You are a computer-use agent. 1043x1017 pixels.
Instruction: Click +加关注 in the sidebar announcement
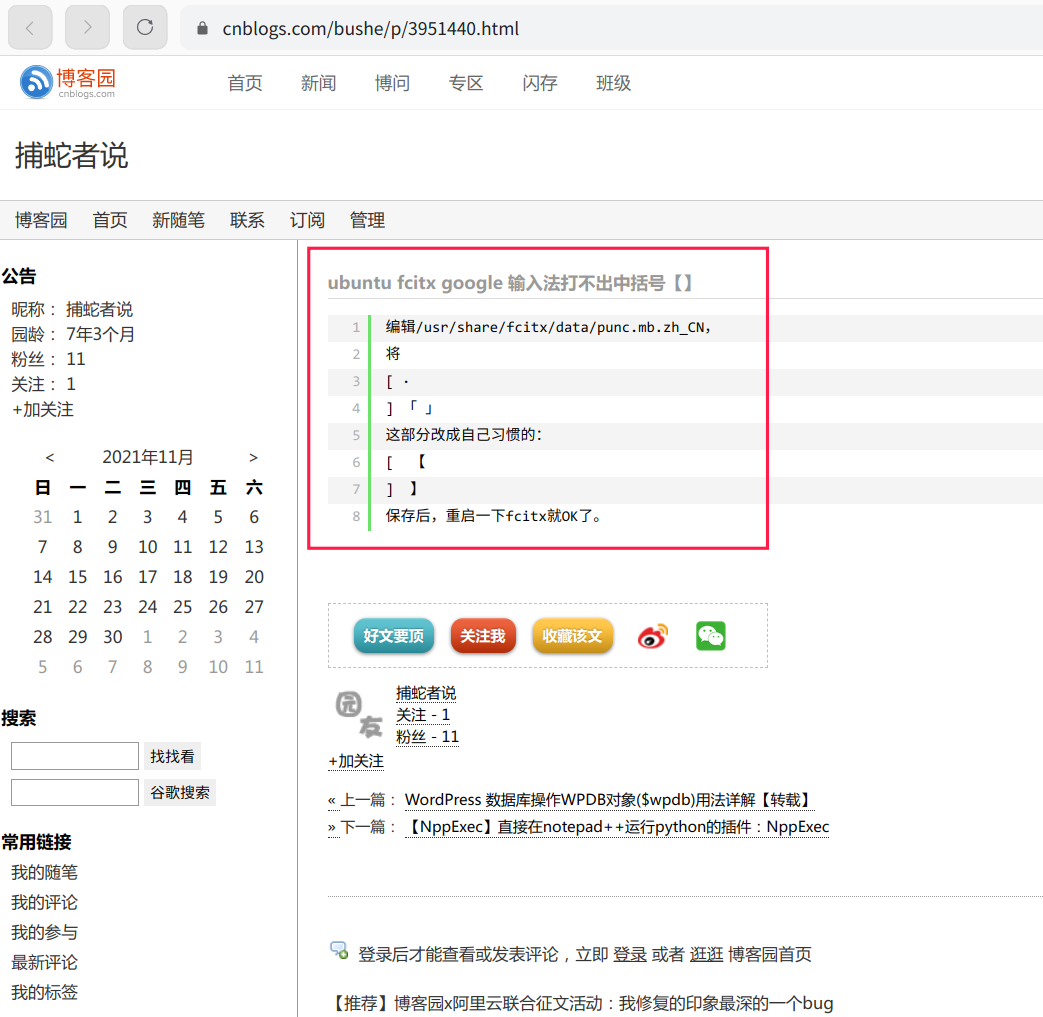(x=43, y=410)
